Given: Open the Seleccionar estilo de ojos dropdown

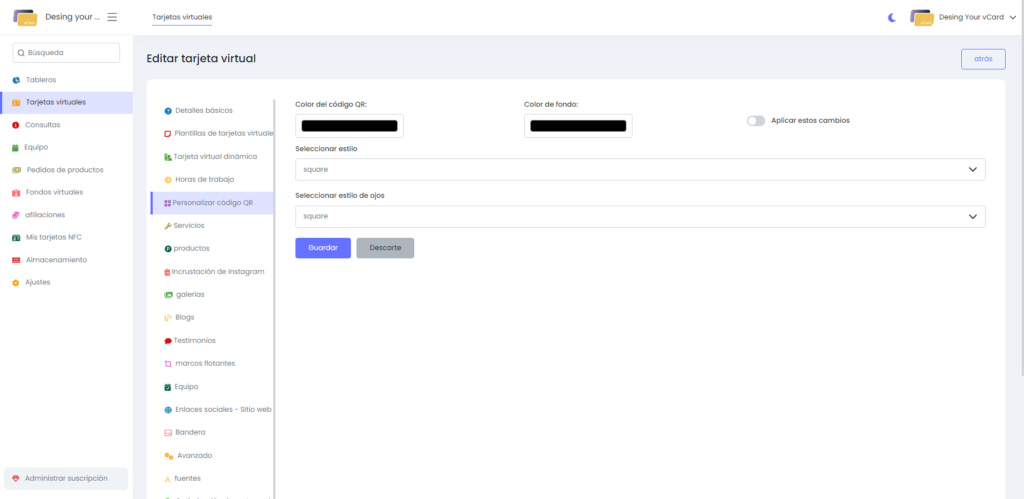Looking at the screenshot, I should (640, 216).
